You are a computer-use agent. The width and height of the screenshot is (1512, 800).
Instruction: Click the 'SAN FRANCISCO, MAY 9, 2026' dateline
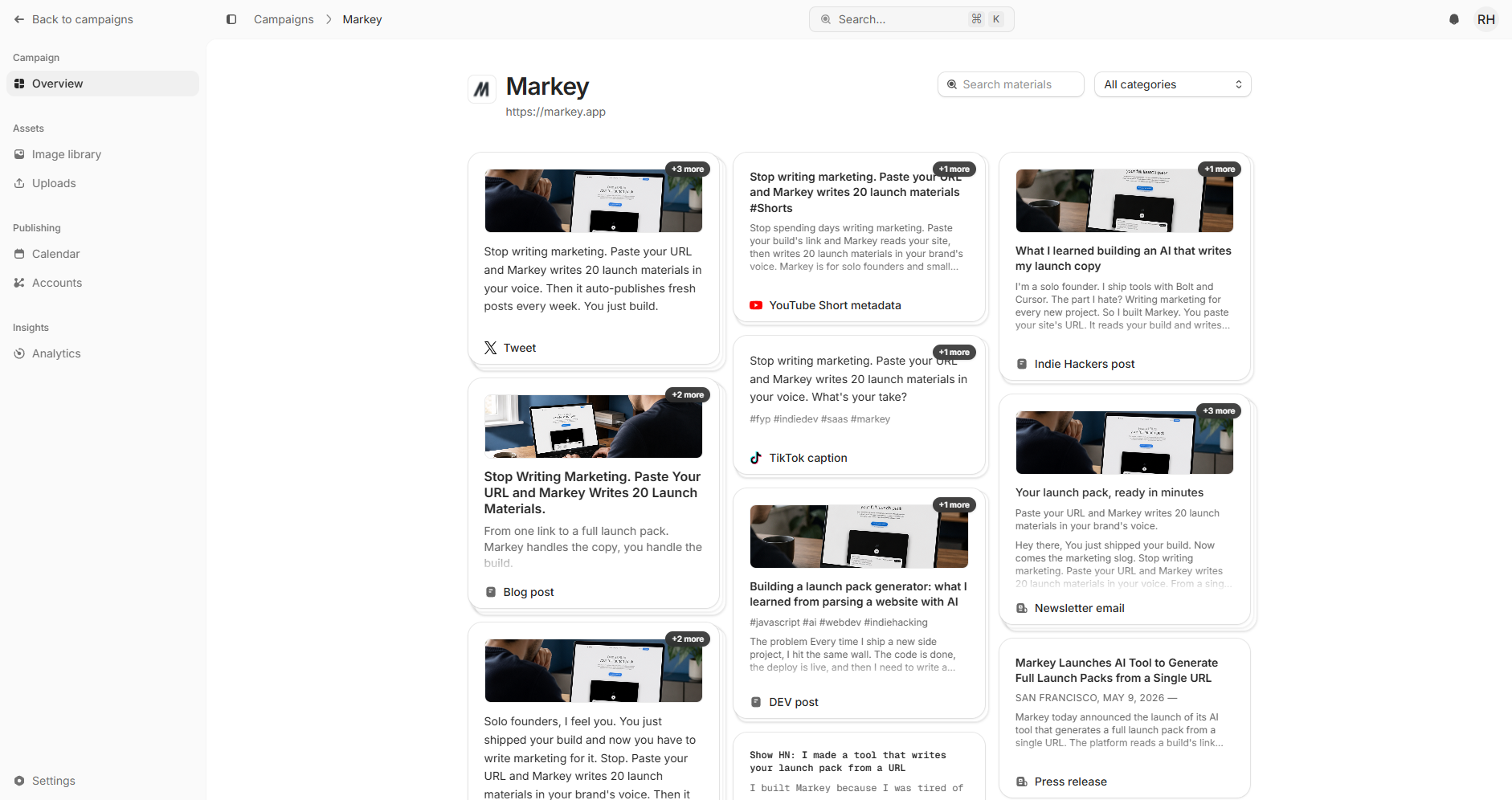(x=1097, y=698)
